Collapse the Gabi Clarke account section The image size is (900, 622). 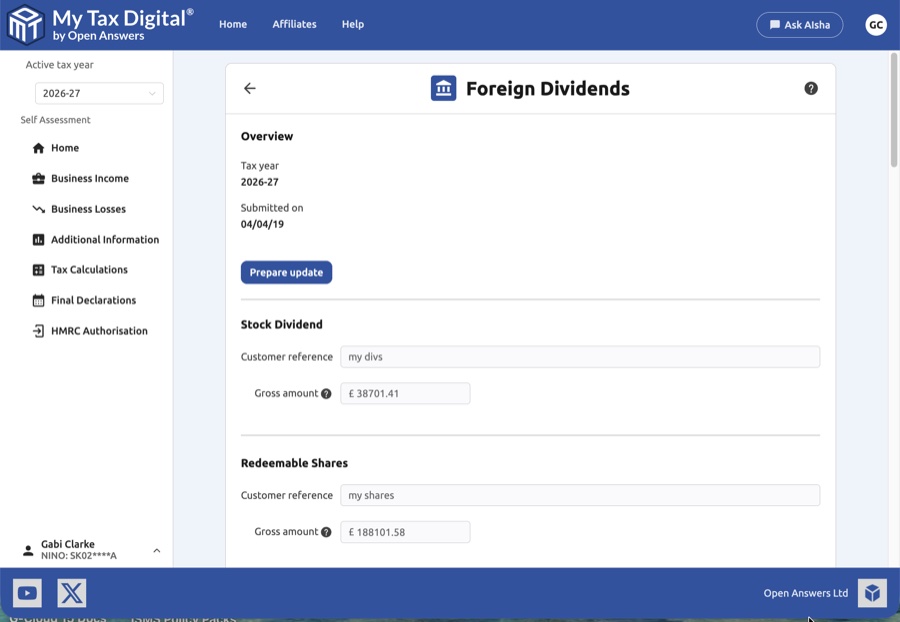(x=156, y=549)
